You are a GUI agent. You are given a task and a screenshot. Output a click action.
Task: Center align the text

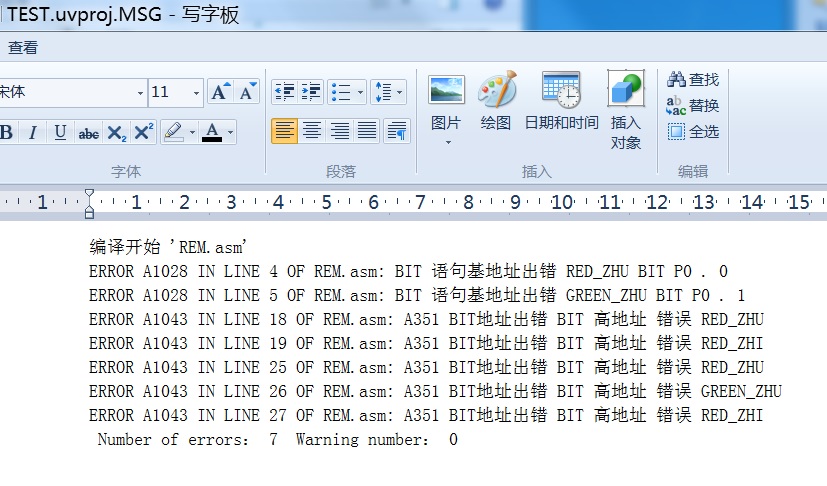312,130
